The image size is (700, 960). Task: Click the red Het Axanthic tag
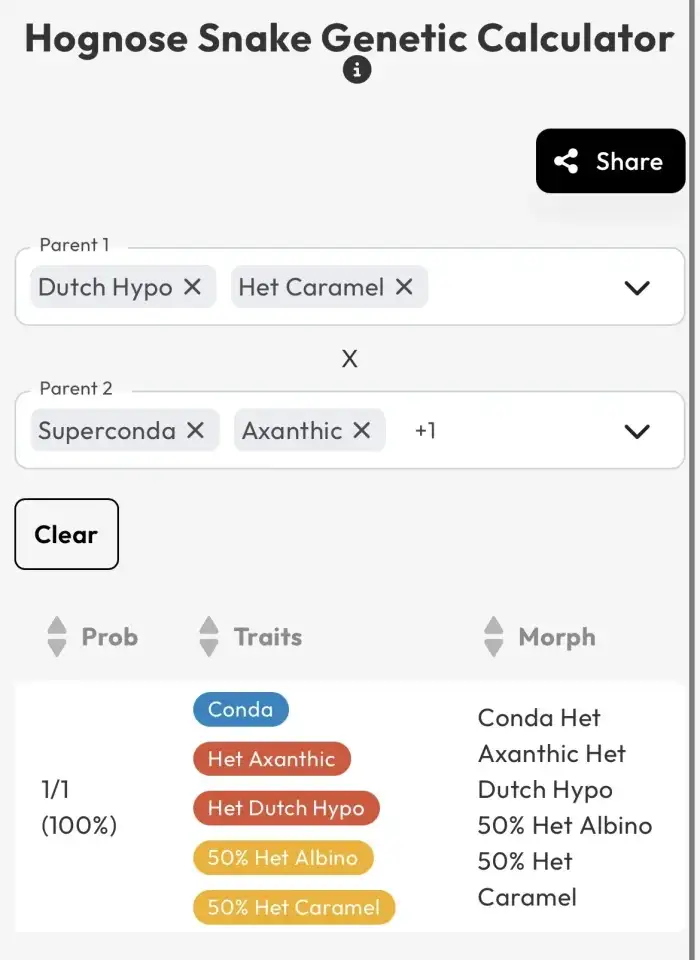(x=271, y=759)
